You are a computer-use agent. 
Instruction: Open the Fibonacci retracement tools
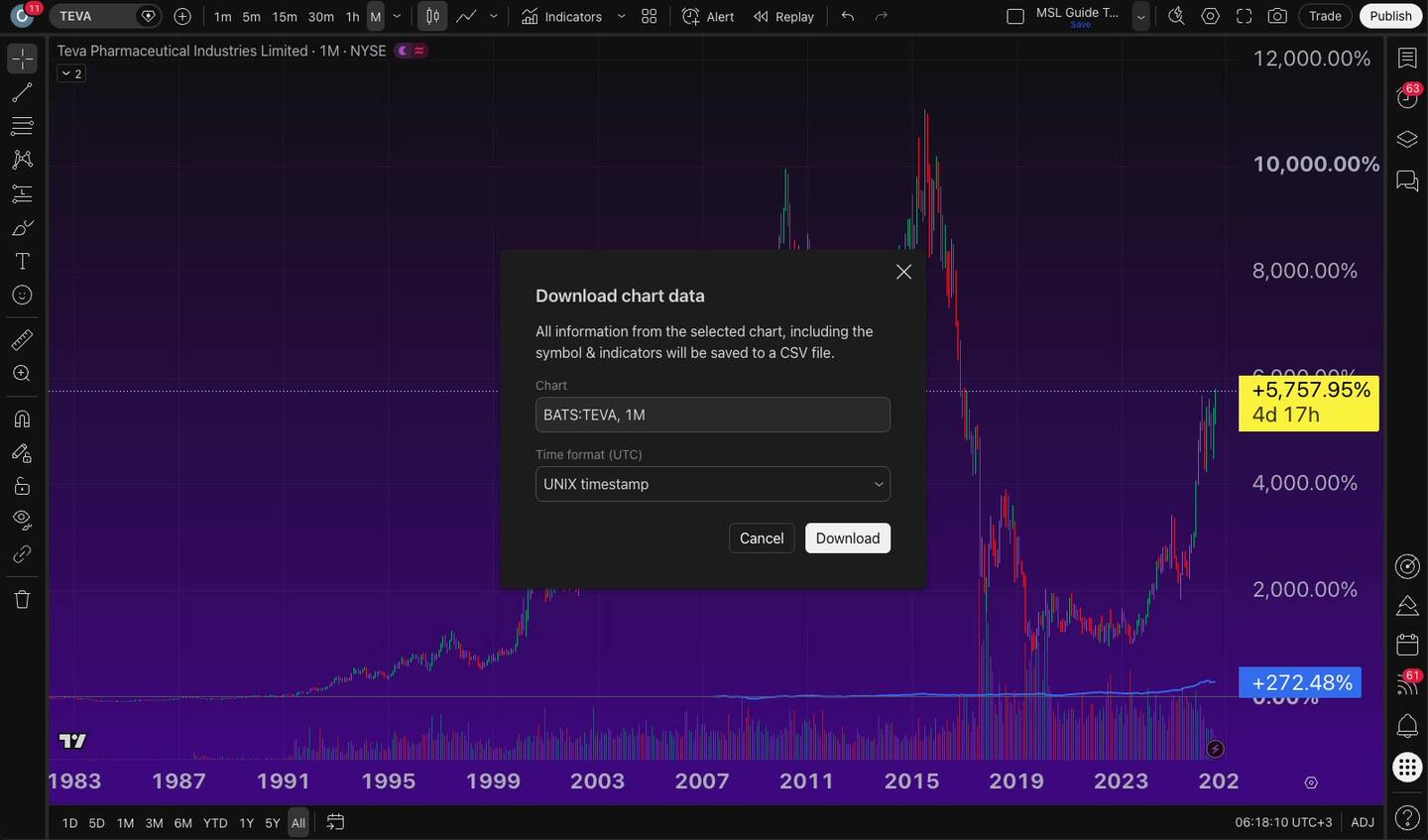click(x=22, y=126)
